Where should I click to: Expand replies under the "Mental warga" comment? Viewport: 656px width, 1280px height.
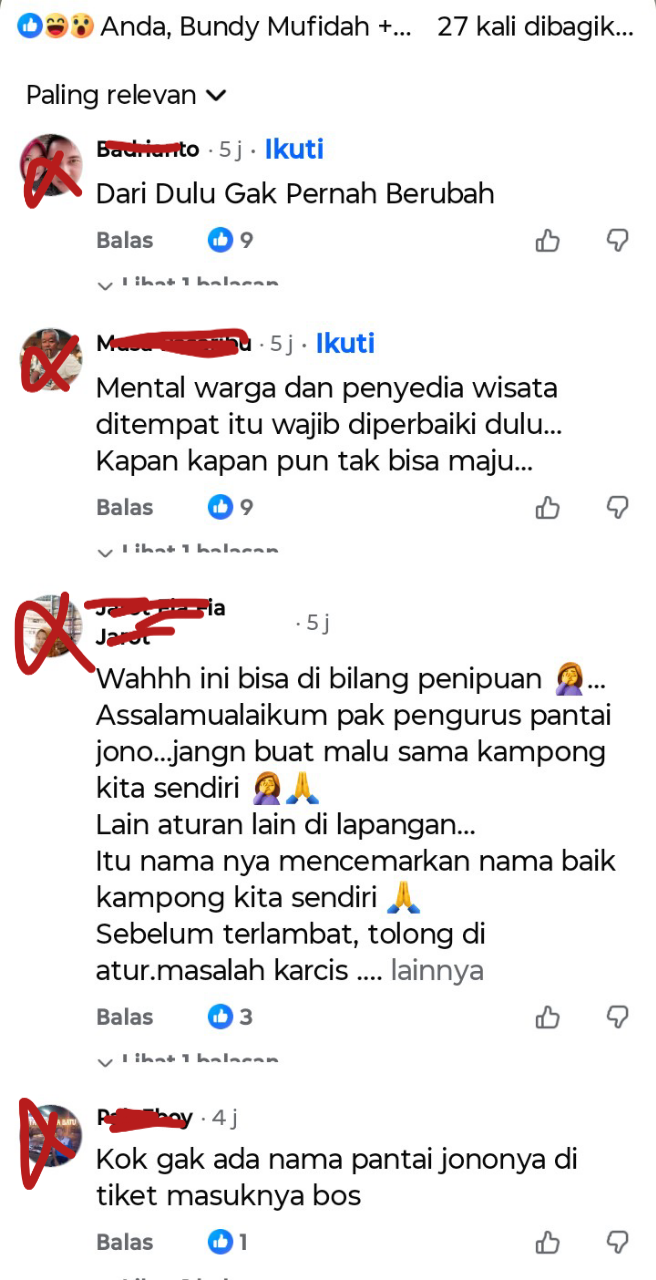point(187,549)
